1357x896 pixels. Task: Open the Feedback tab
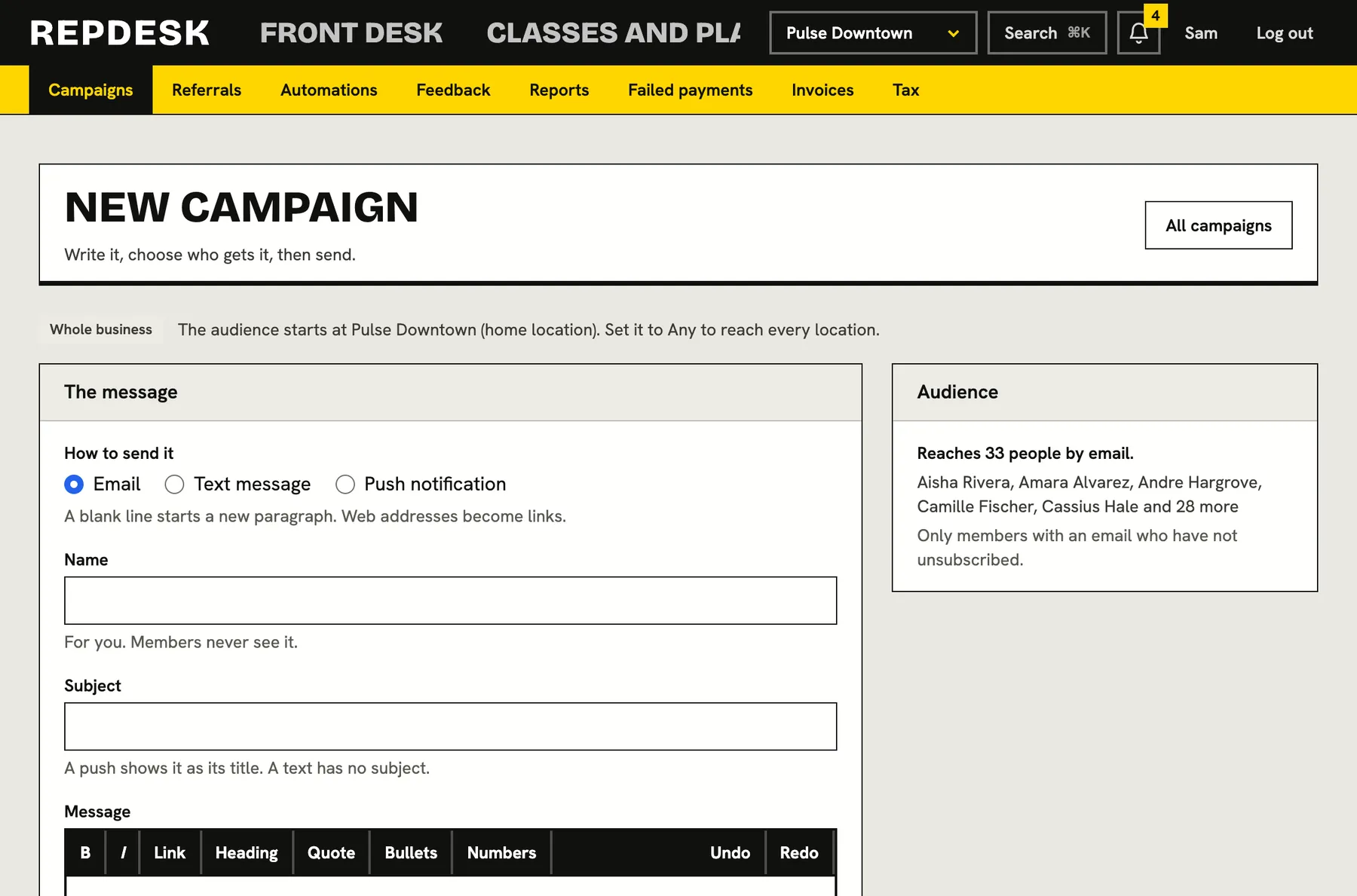tap(453, 90)
